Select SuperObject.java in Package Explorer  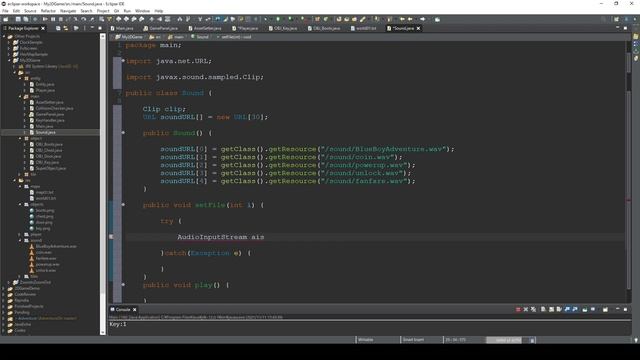click(48, 168)
